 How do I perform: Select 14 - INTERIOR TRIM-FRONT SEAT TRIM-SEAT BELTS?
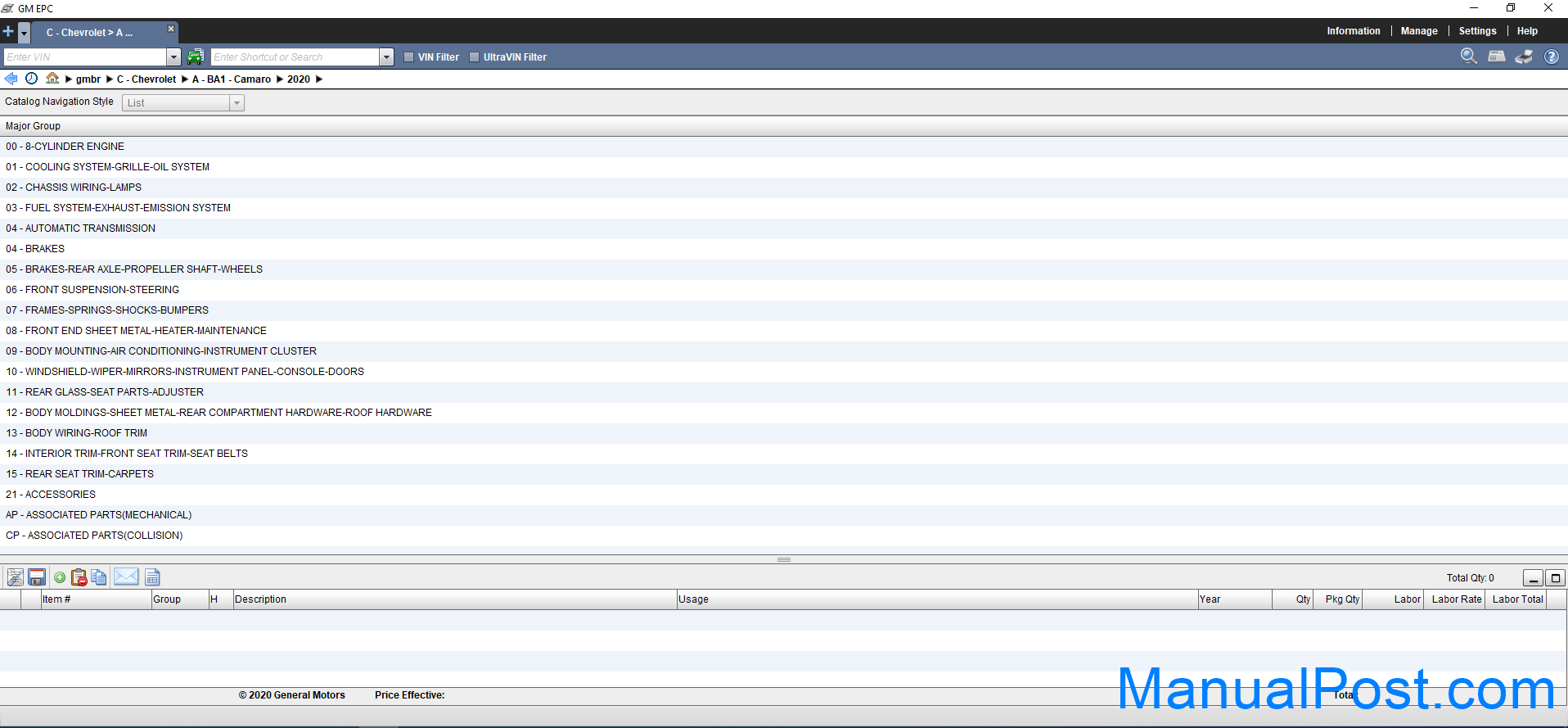784,454
